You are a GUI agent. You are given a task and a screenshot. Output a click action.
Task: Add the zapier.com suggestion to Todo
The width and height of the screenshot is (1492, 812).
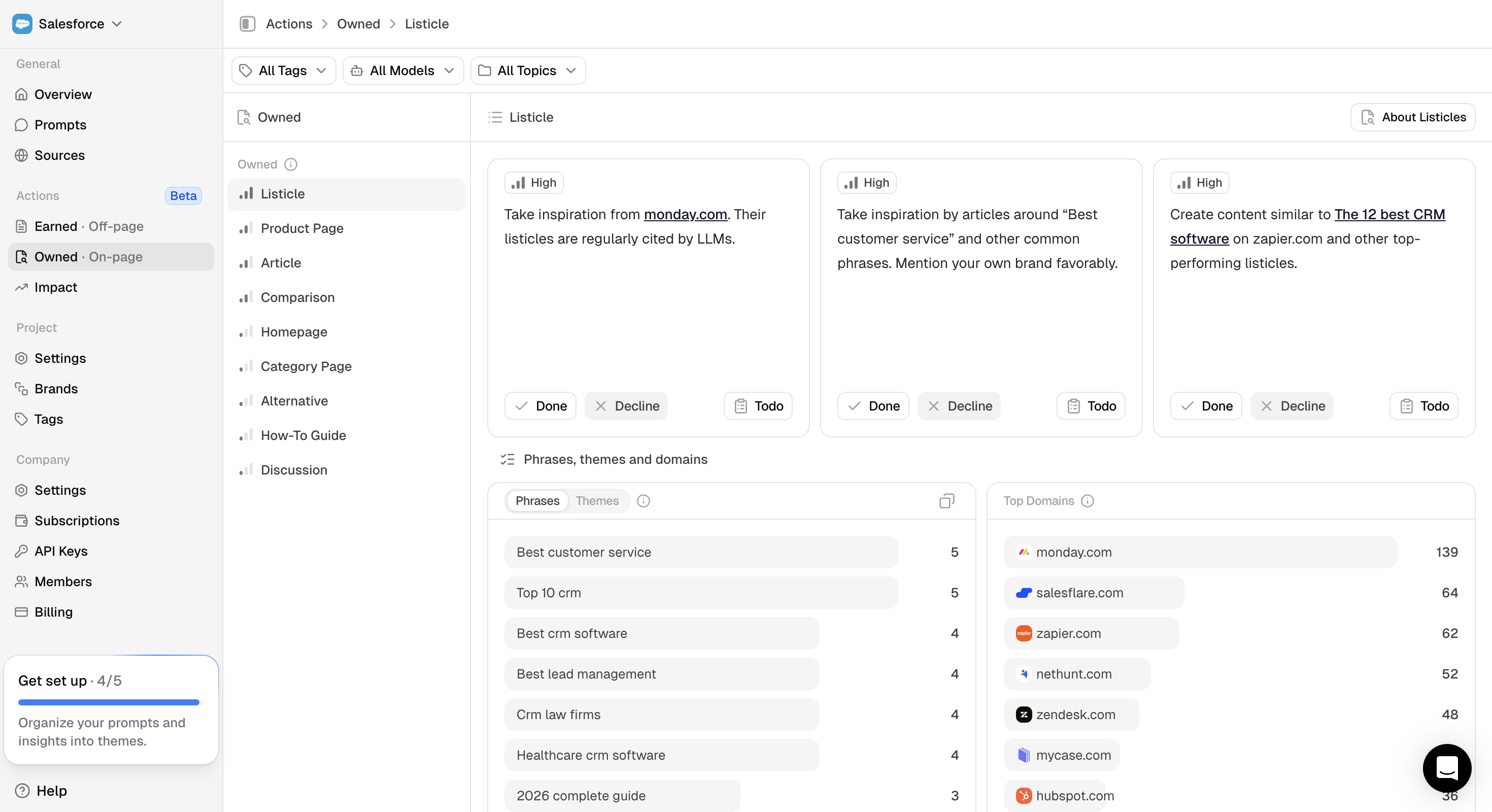(1423, 406)
